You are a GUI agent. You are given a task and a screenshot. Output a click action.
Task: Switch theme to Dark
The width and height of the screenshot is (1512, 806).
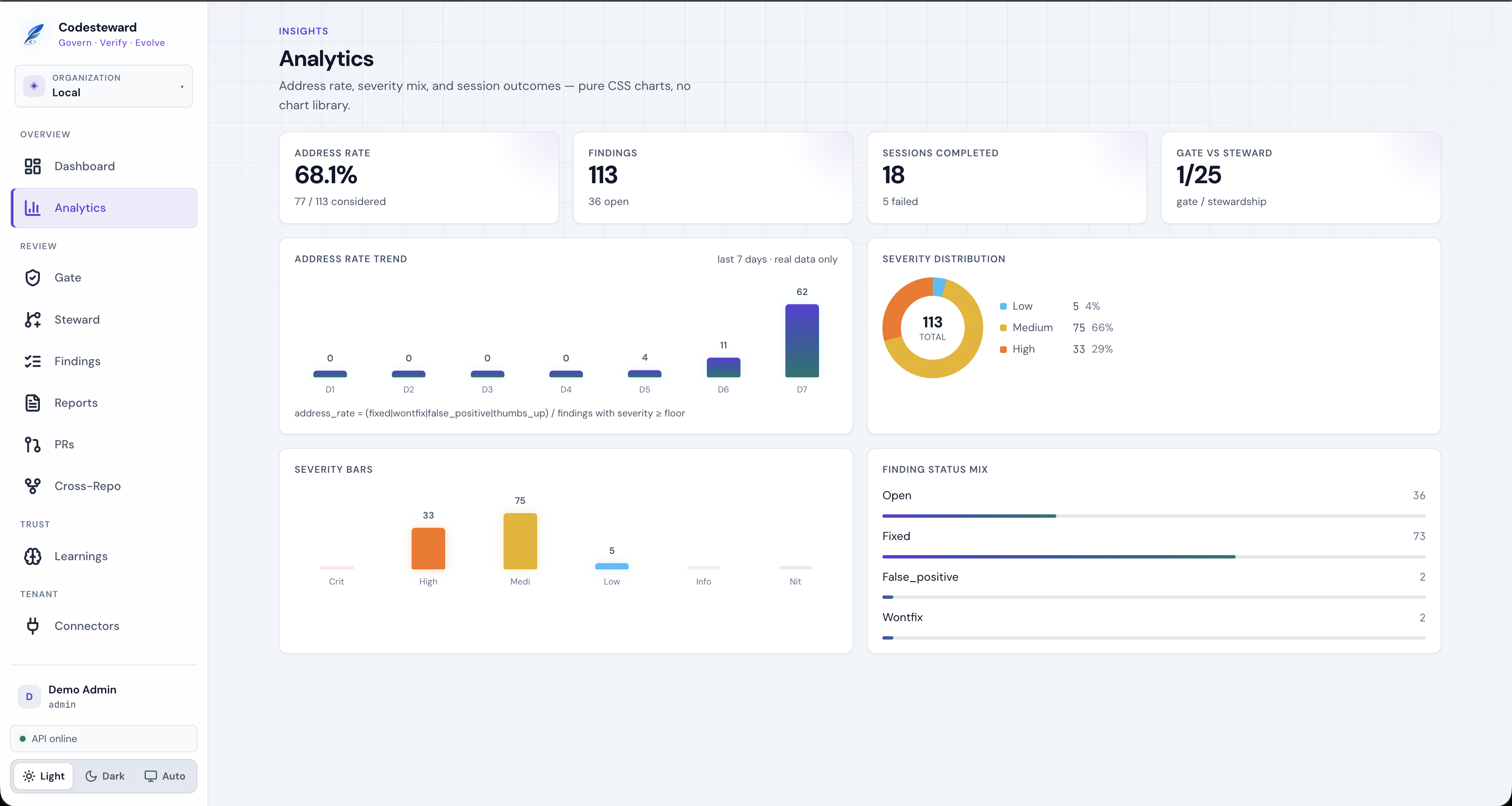click(x=105, y=776)
